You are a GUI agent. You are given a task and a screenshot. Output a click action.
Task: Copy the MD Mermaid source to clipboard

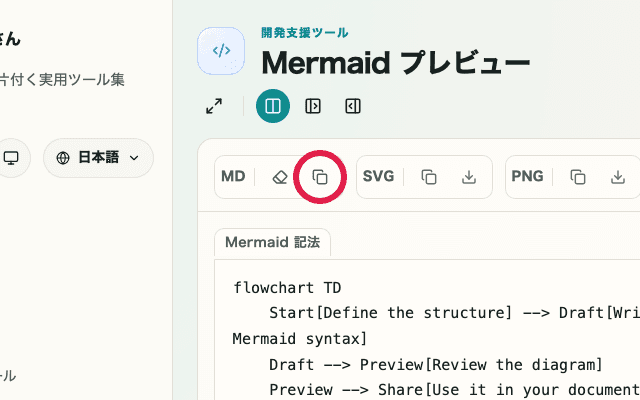click(x=320, y=177)
